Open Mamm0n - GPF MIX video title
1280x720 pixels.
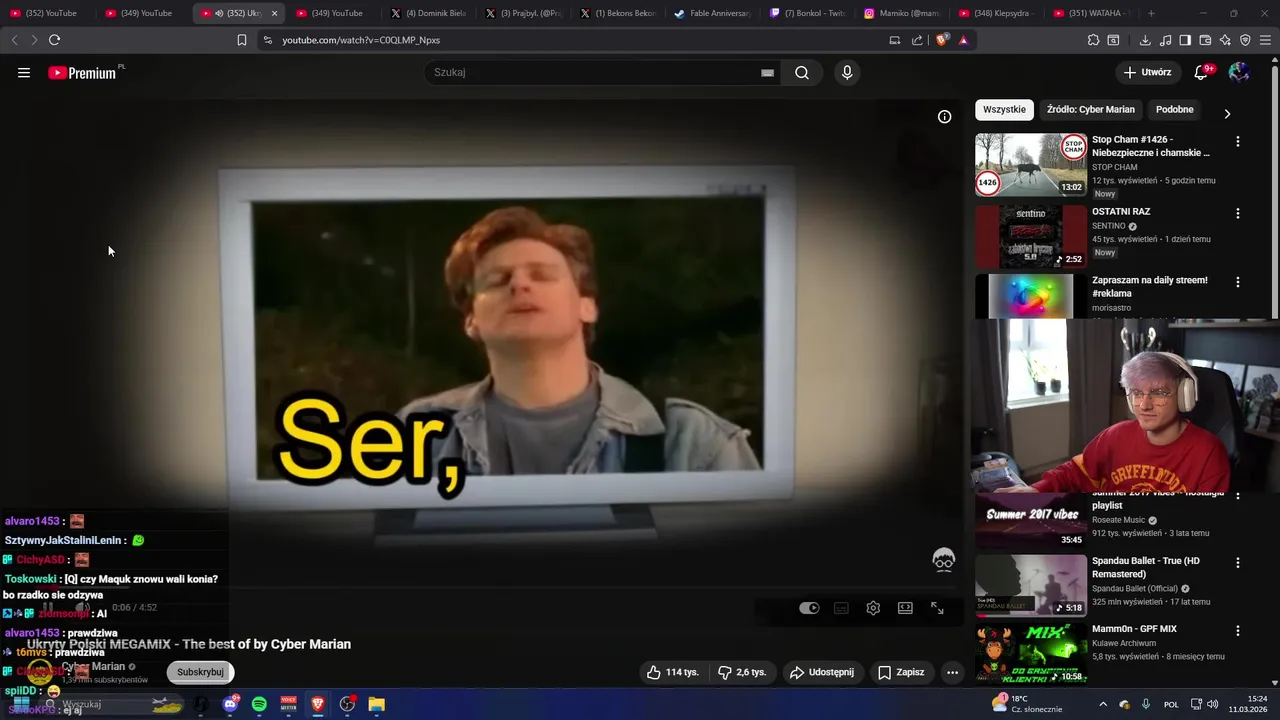(x=1134, y=629)
